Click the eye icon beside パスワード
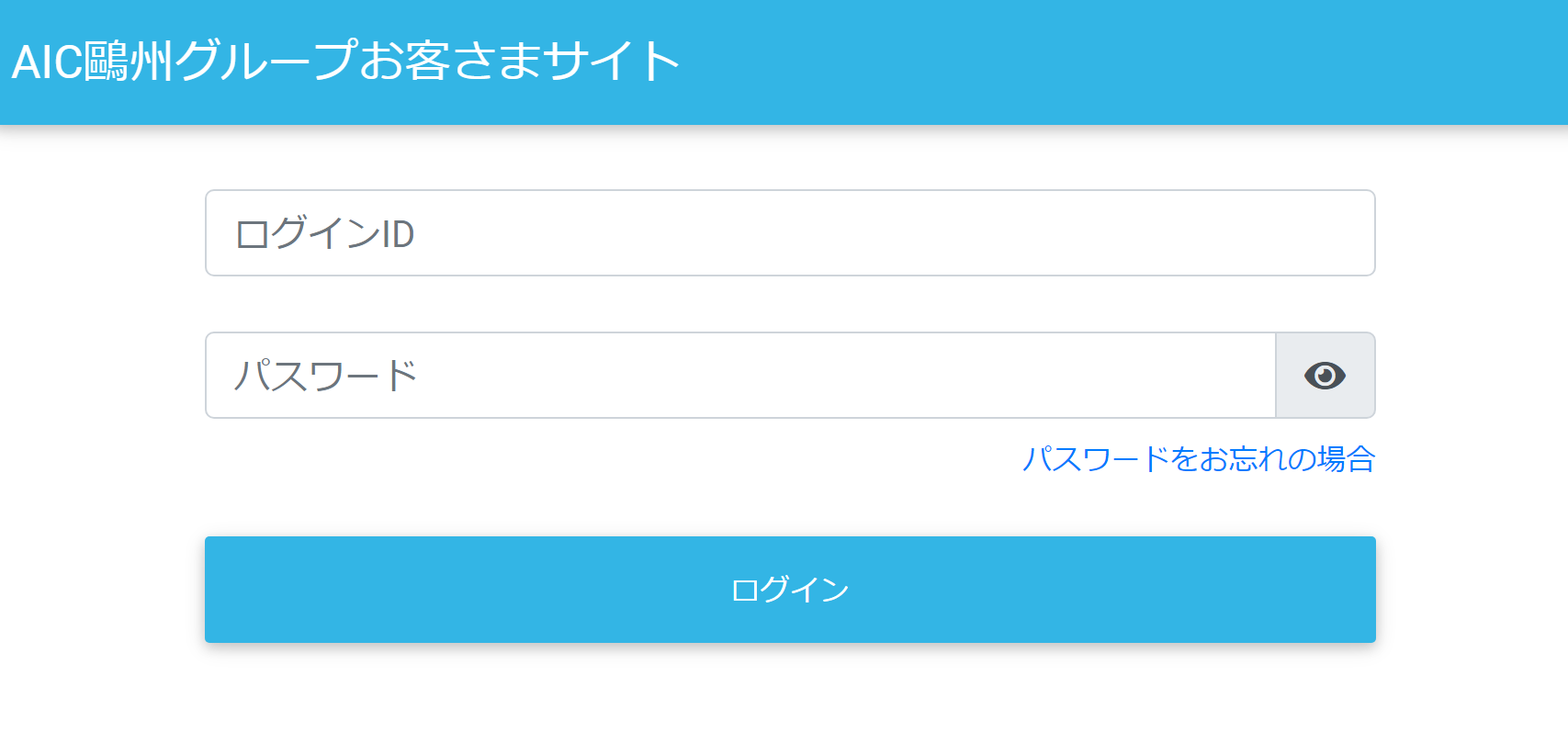The image size is (1568, 743). click(1325, 376)
